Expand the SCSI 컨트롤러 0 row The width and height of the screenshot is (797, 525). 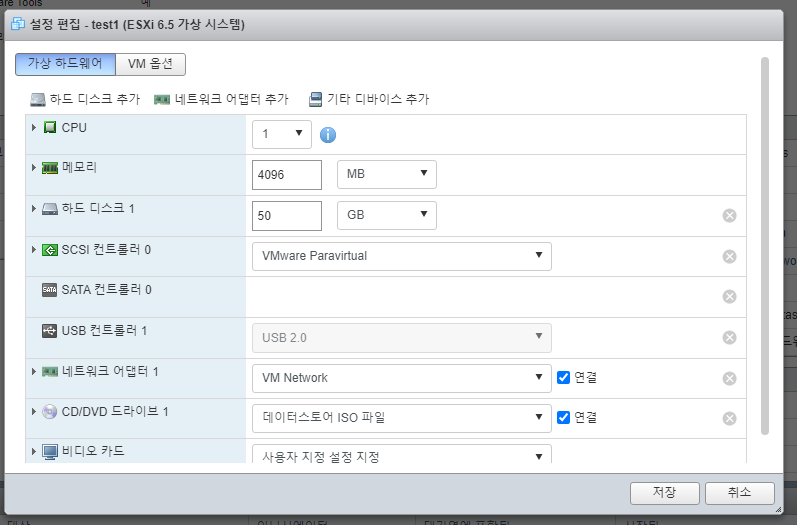pyautogui.click(x=34, y=250)
